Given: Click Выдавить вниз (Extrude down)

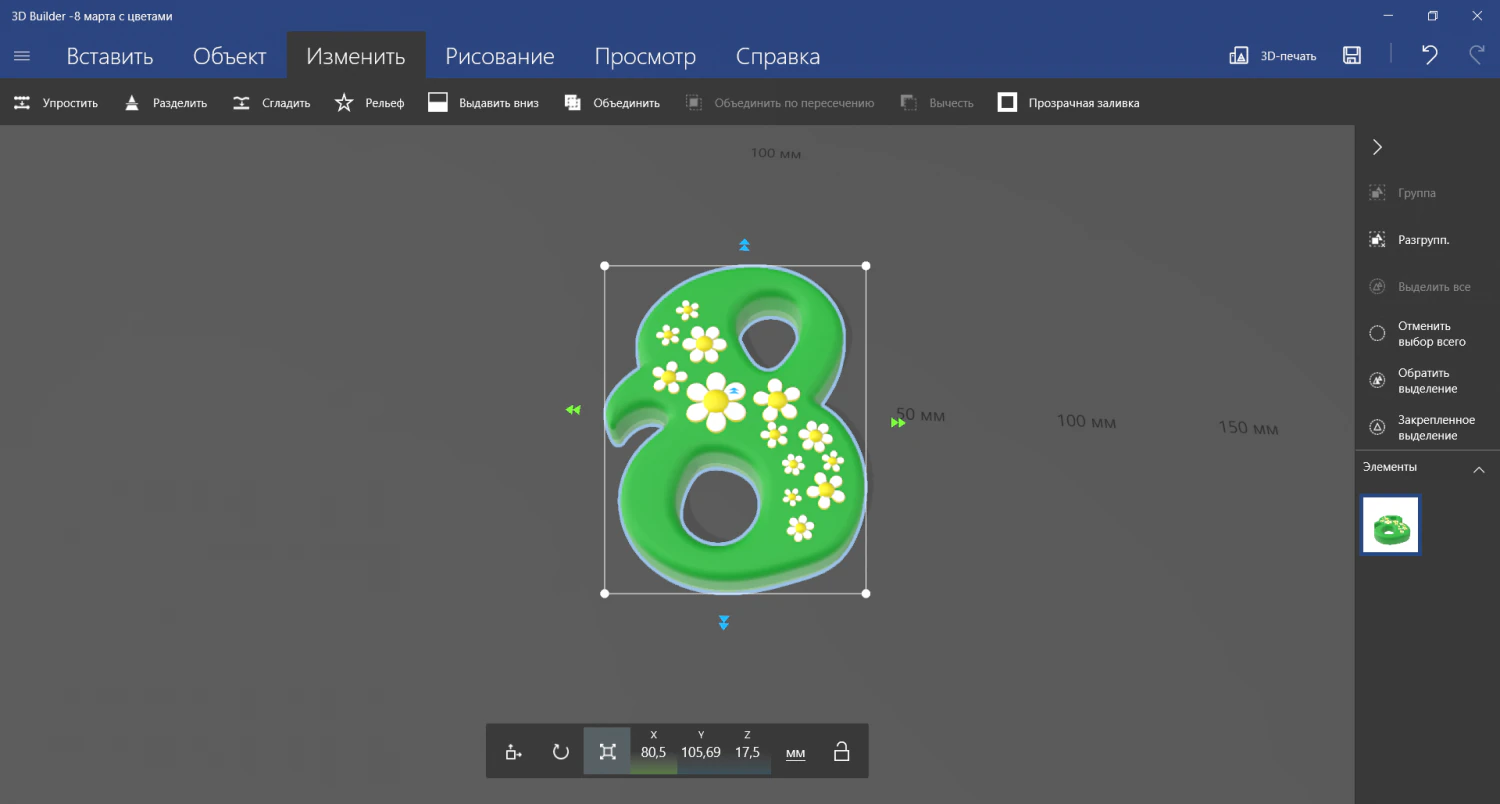Looking at the screenshot, I should [483, 103].
